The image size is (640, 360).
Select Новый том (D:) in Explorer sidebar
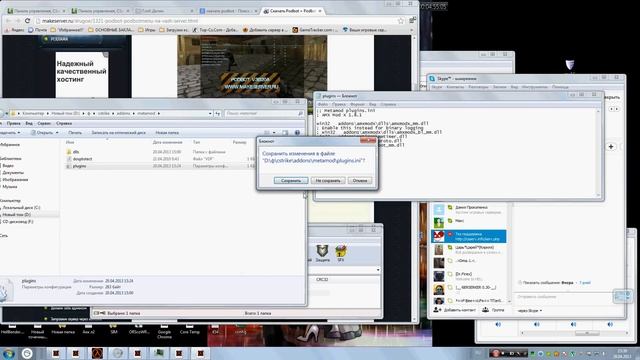tap(16, 215)
